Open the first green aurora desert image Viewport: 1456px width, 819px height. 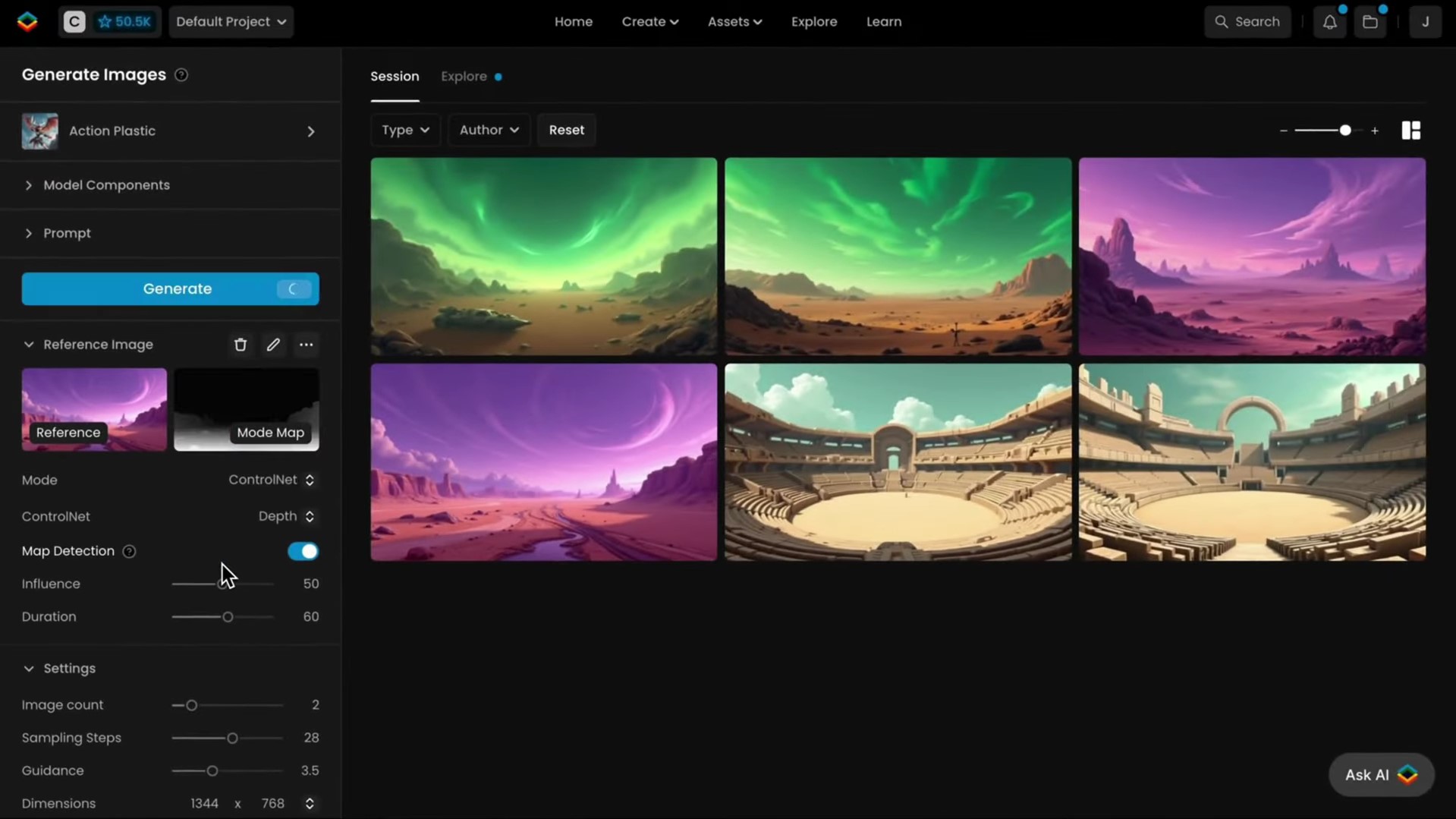pyautogui.click(x=543, y=256)
